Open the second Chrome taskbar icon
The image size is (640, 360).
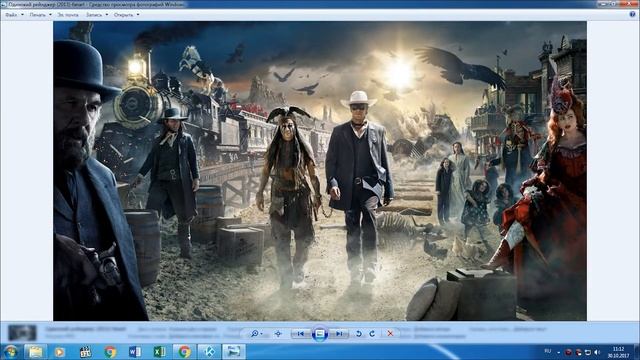[184, 351]
